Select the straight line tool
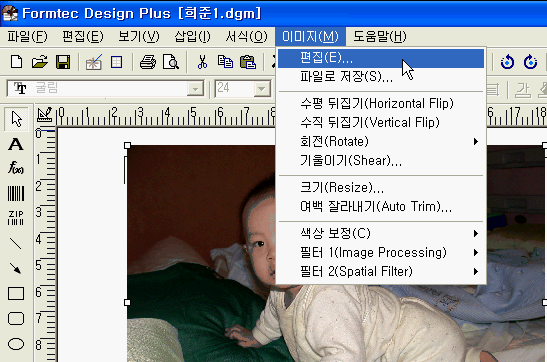 tap(15, 243)
